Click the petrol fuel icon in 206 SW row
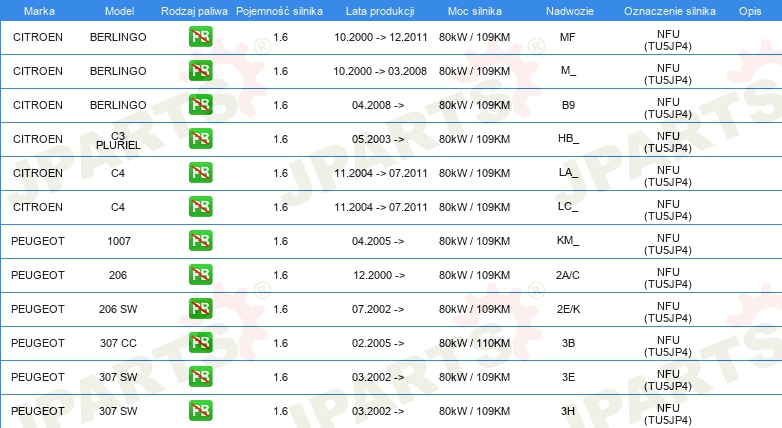Viewport: 782px width, 428px height. coord(200,308)
